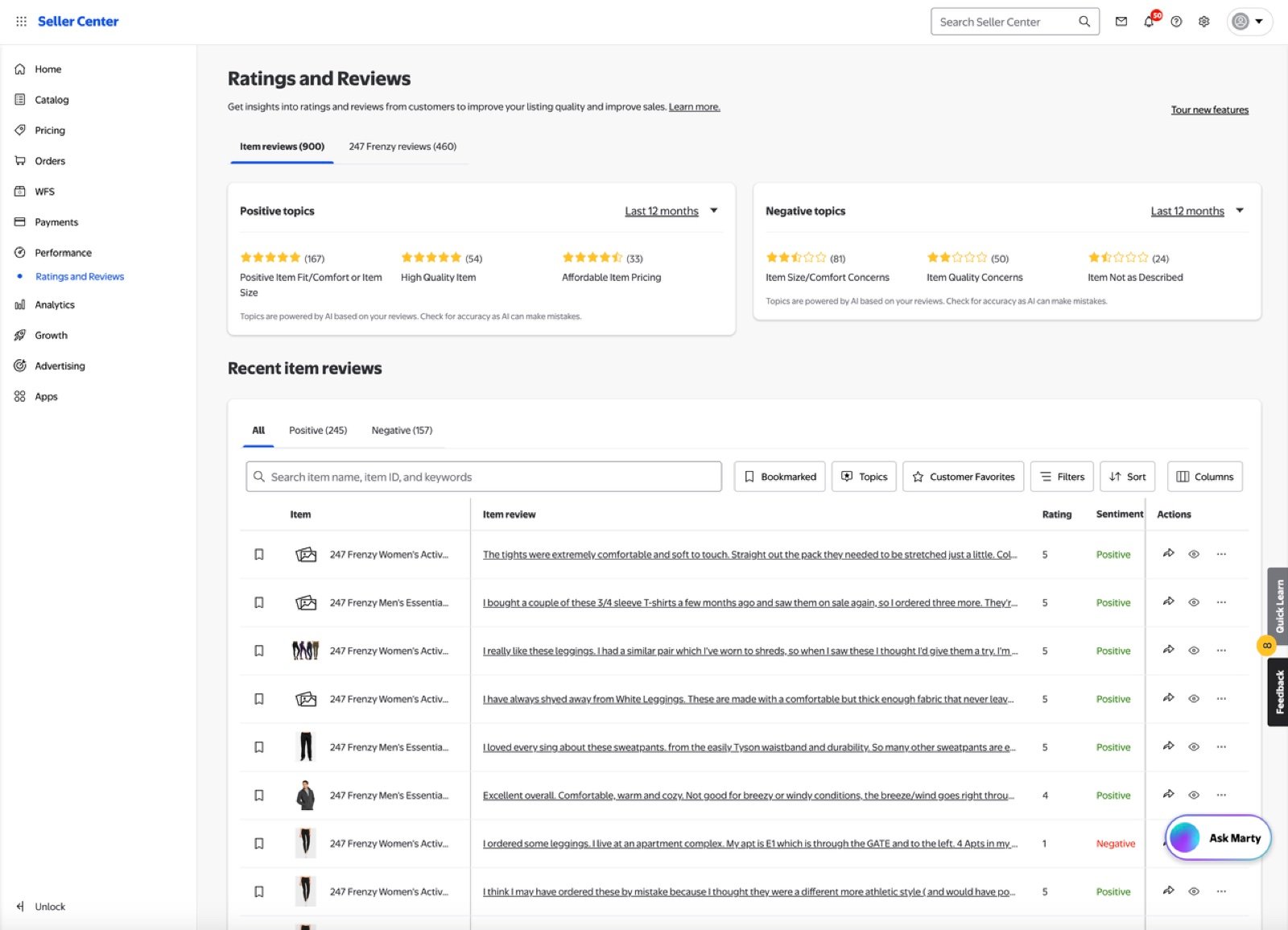Open the account profile dropdown

[1249, 22]
